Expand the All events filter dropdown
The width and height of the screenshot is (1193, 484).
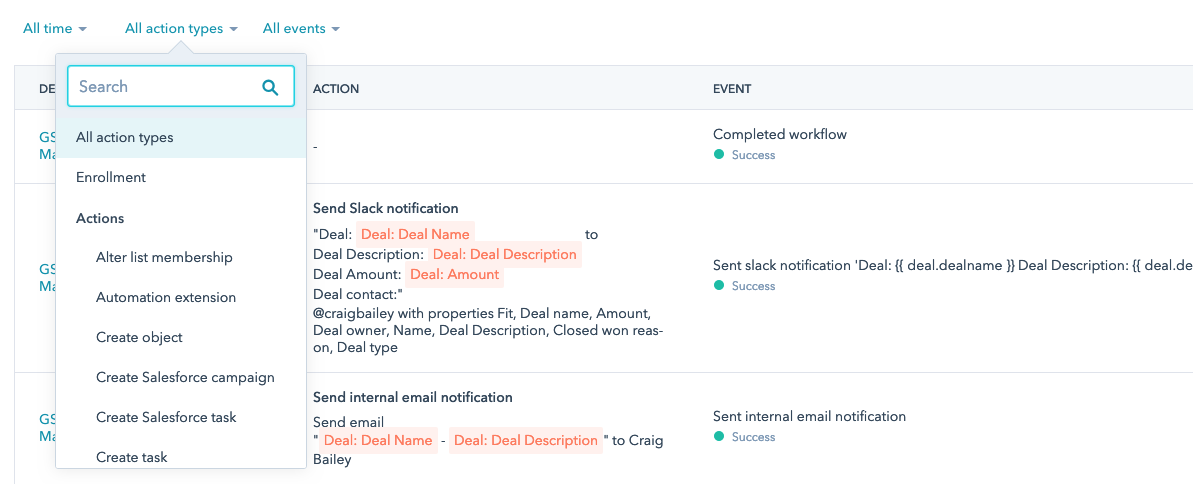[x=301, y=29]
